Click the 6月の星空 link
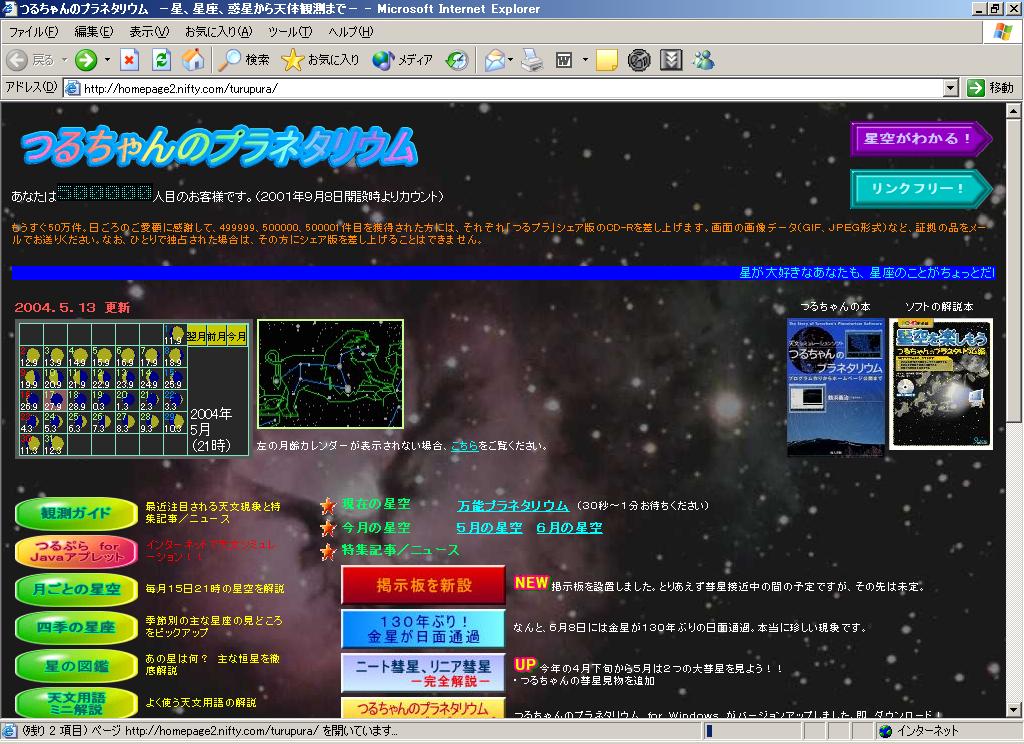1024x744 pixels. (x=569, y=527)
